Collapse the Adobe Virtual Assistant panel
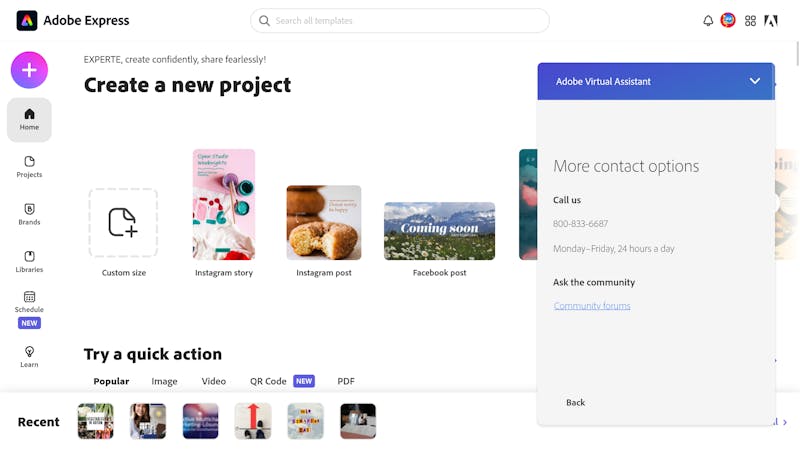Screen dimensions: 800x450 pos(755,81)
